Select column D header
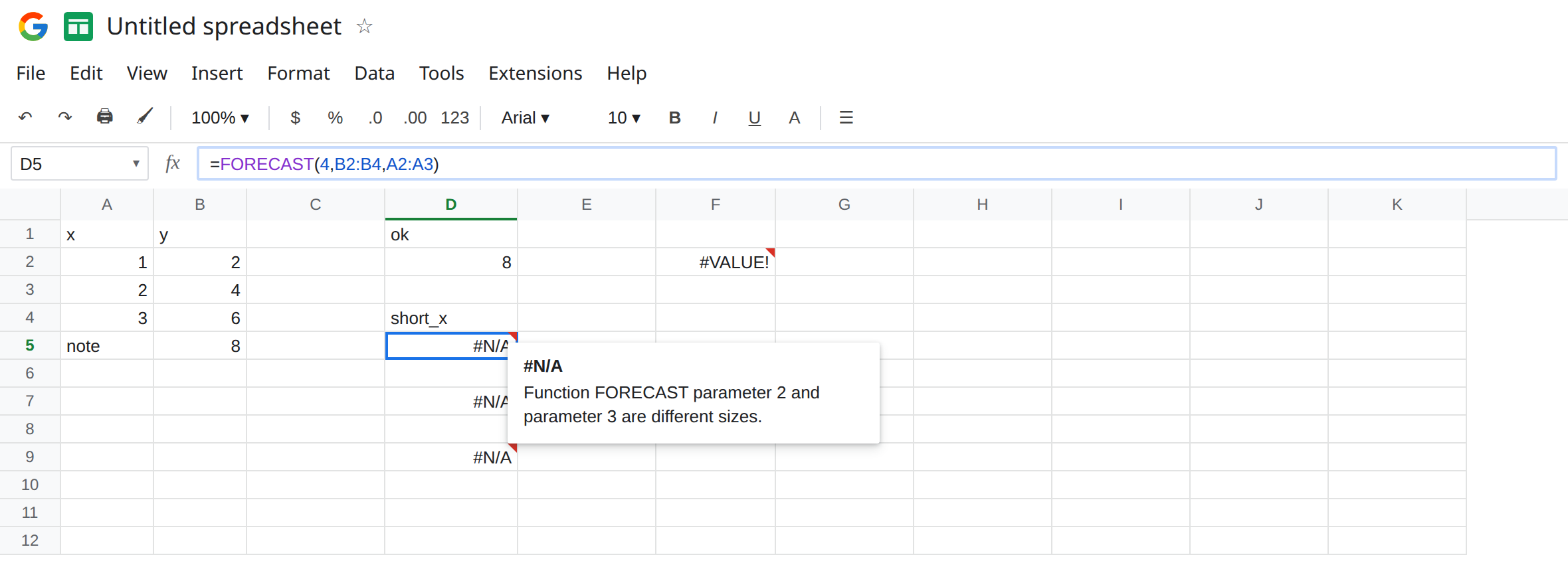The image size is (1568, 563). (x=451, y=204)
